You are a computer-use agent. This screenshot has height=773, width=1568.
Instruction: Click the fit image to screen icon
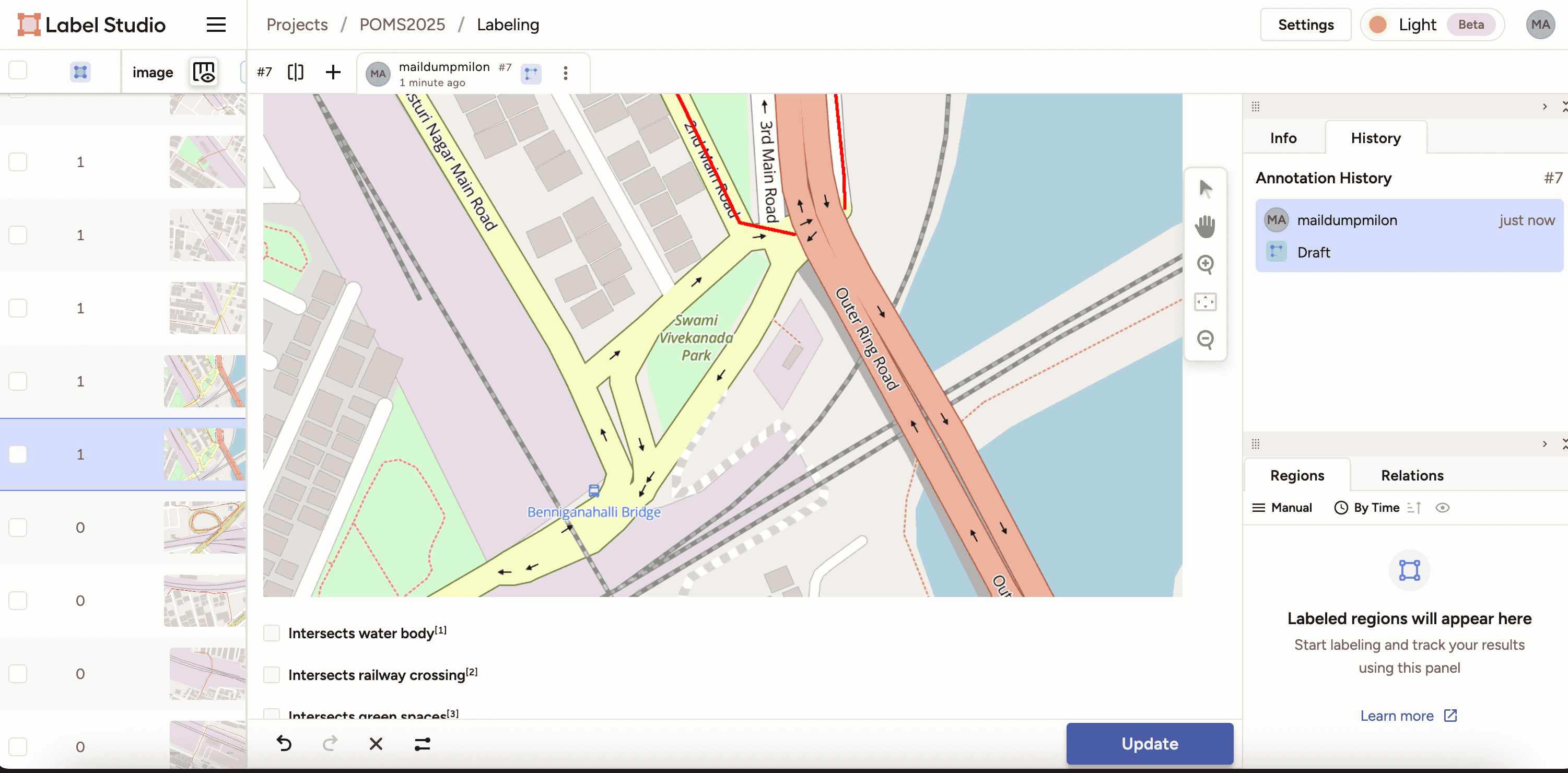coord(1204,302)
